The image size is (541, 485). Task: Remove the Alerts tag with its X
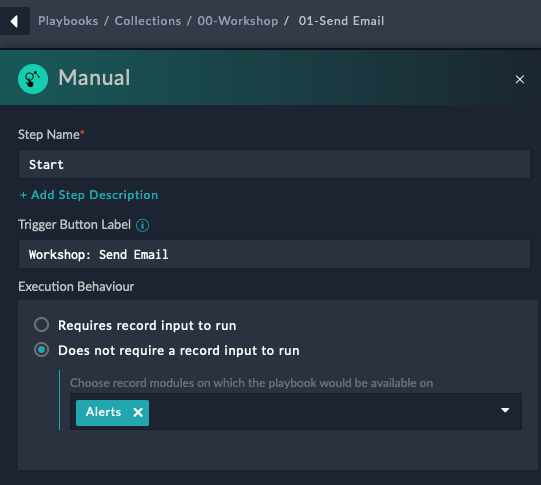[138, 412]
